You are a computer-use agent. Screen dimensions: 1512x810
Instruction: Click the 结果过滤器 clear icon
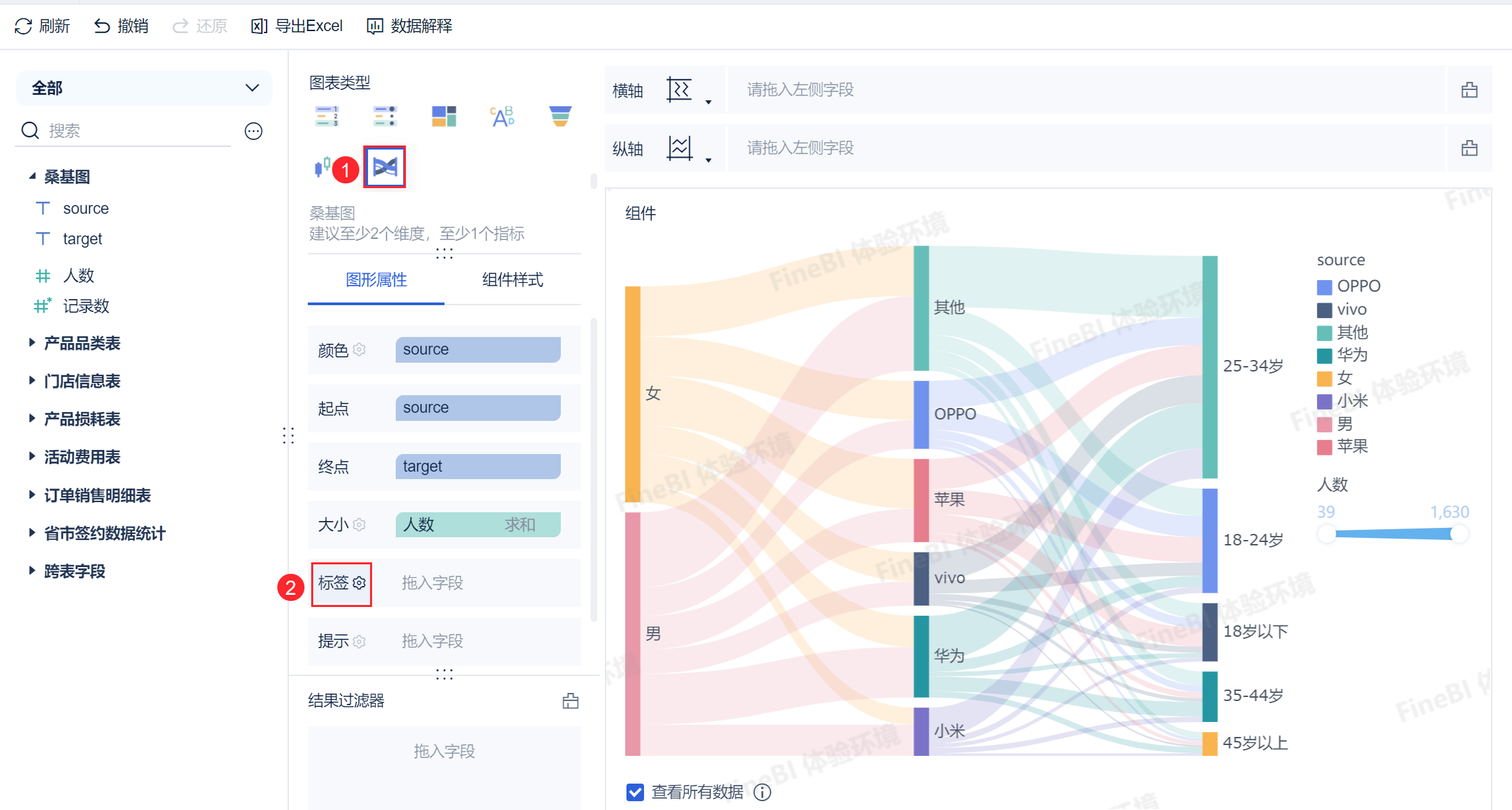click(570, 700)
